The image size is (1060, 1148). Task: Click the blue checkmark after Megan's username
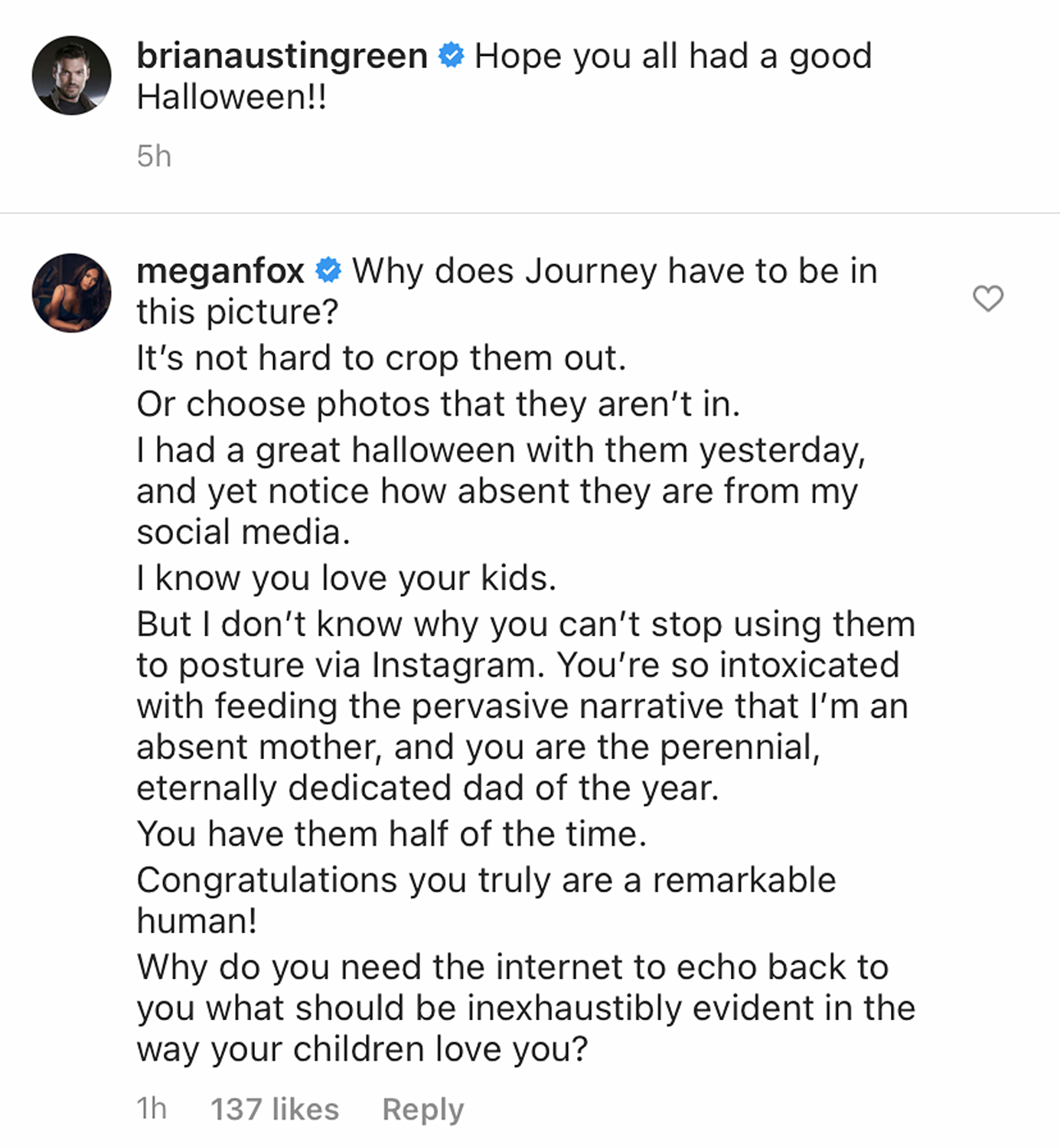[328, 270]
